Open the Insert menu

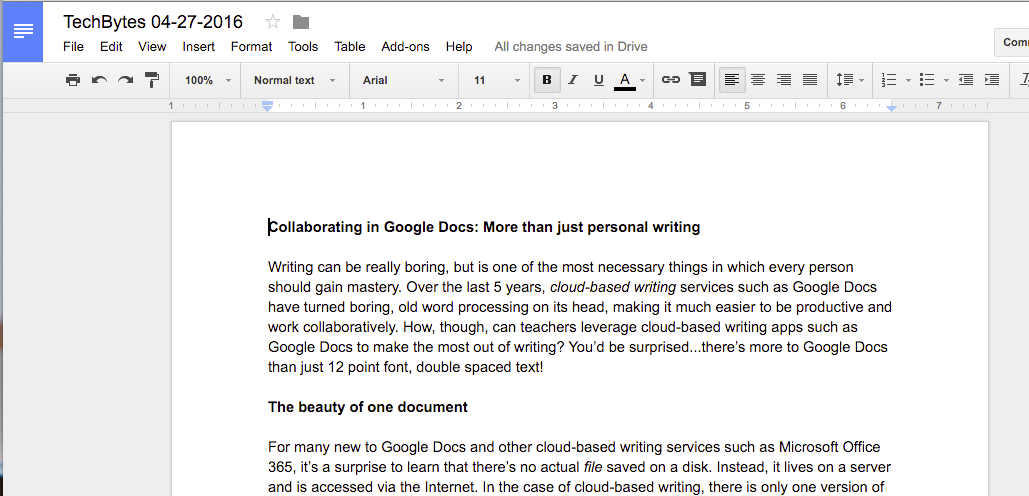pyautogui.click(x=199, y=47)
